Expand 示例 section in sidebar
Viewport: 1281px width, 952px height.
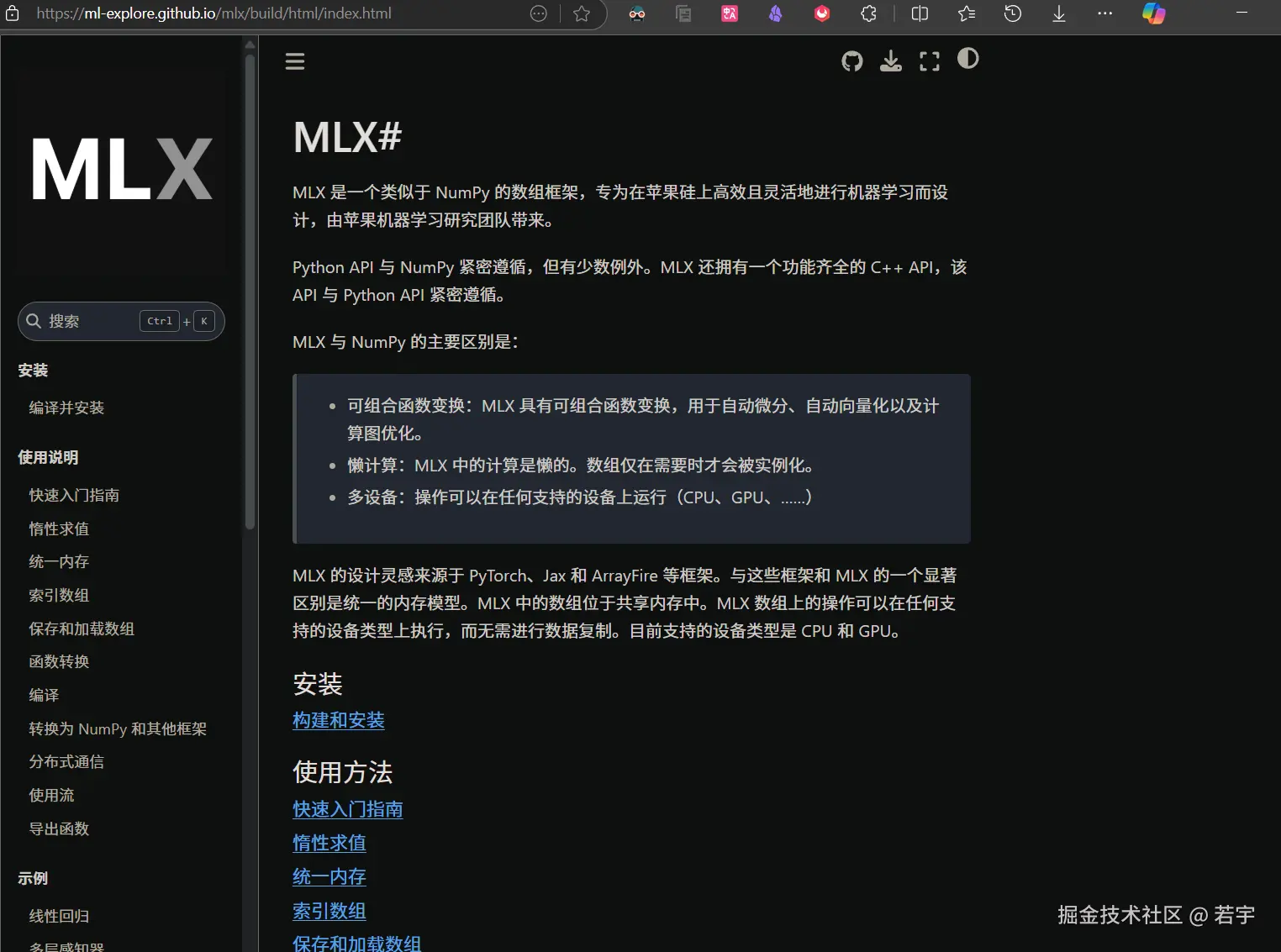click(32, 878)
